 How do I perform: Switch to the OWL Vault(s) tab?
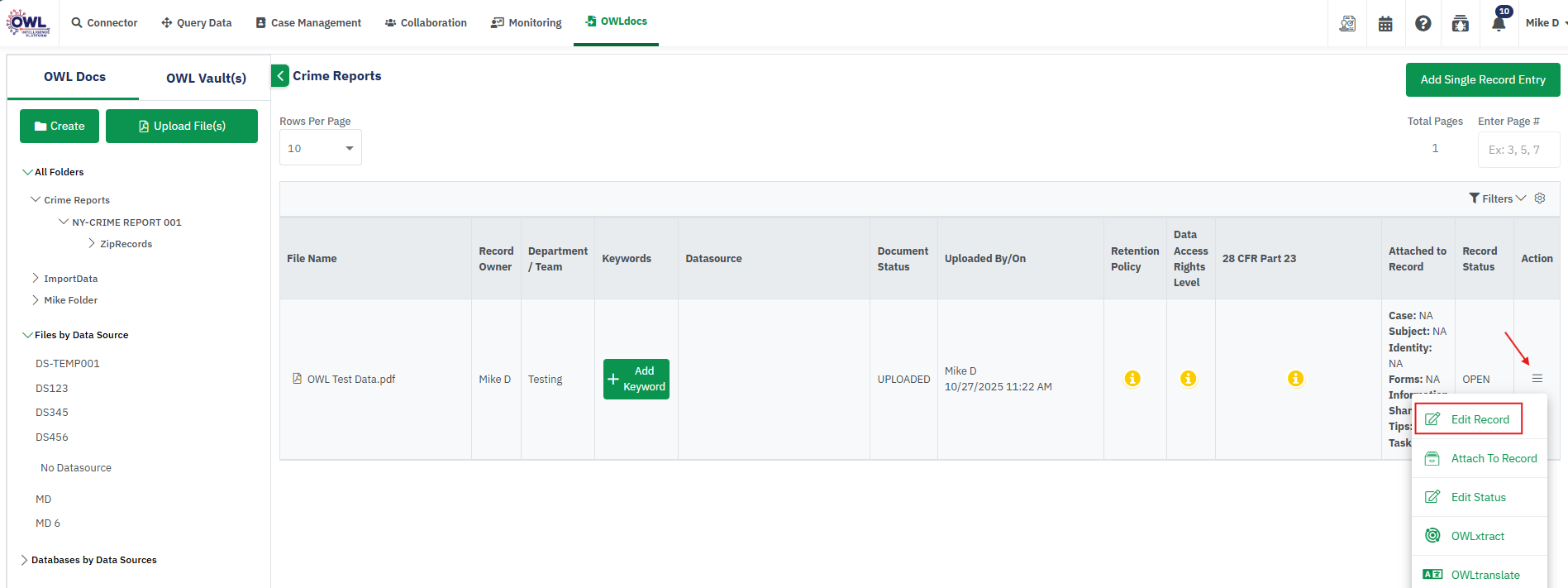(206, 78)
